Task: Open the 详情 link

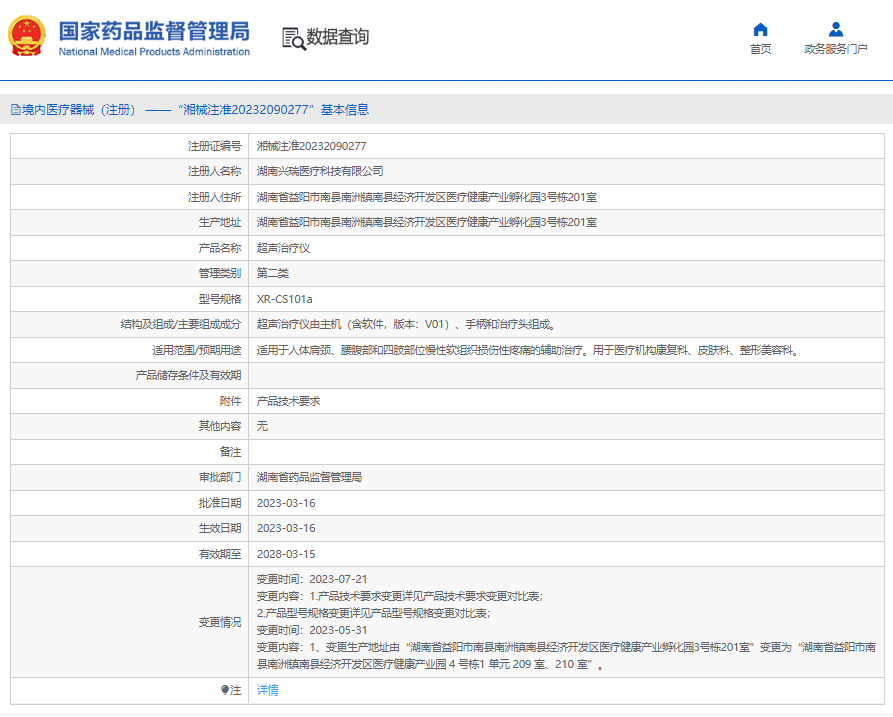Action: coord(268,690)
